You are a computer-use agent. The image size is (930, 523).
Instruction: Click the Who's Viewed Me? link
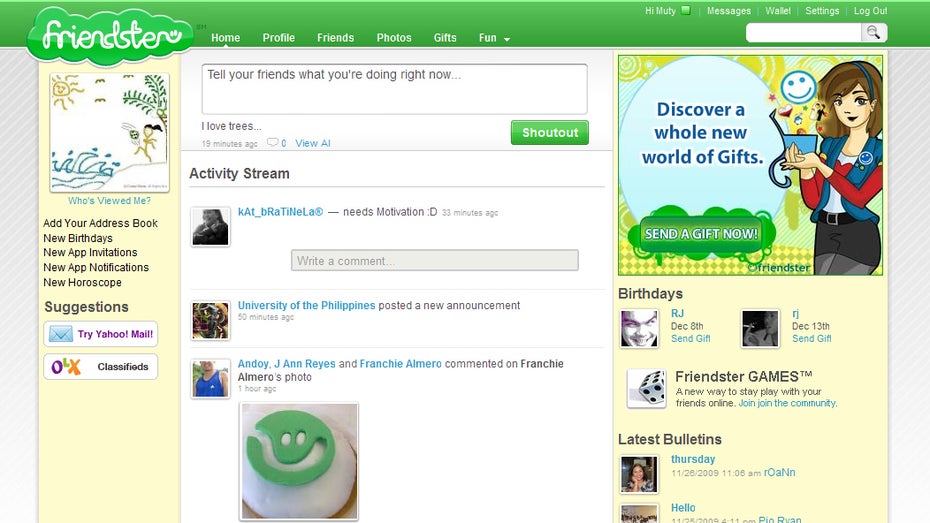click(x=109, y=201)
